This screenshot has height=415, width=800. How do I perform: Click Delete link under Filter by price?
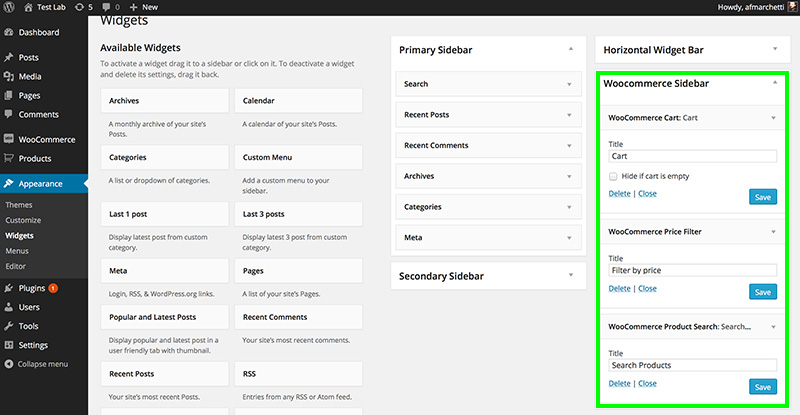(619, 288)
